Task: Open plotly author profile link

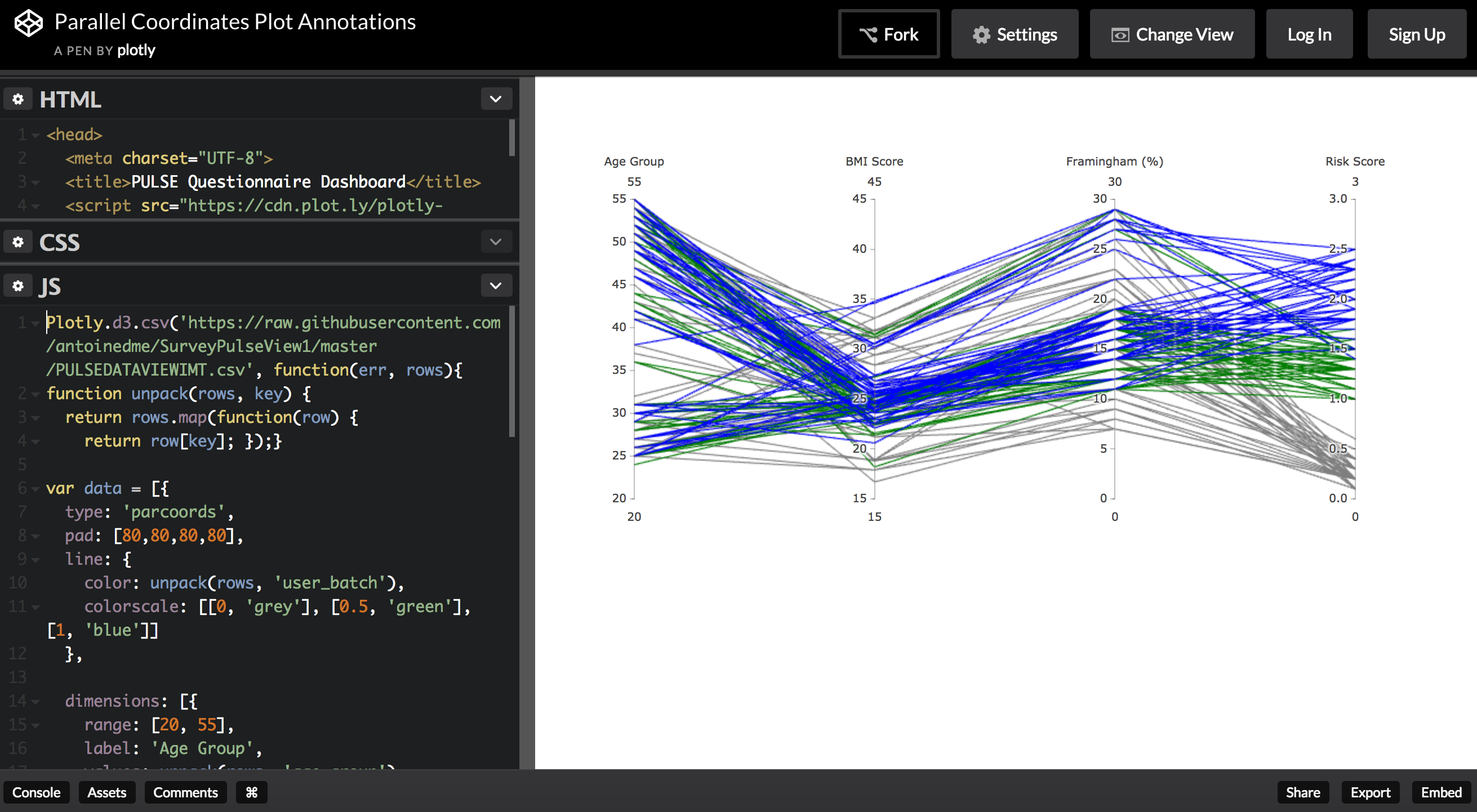Action: click(x=136, y=51)
